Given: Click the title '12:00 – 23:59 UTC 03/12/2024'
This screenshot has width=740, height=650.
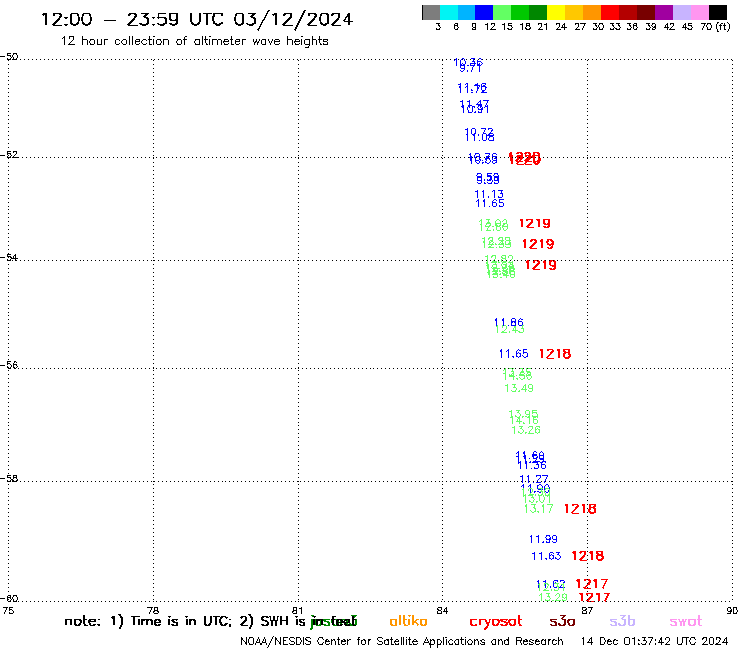Looking at the screenshot, I should pos(197,19).
